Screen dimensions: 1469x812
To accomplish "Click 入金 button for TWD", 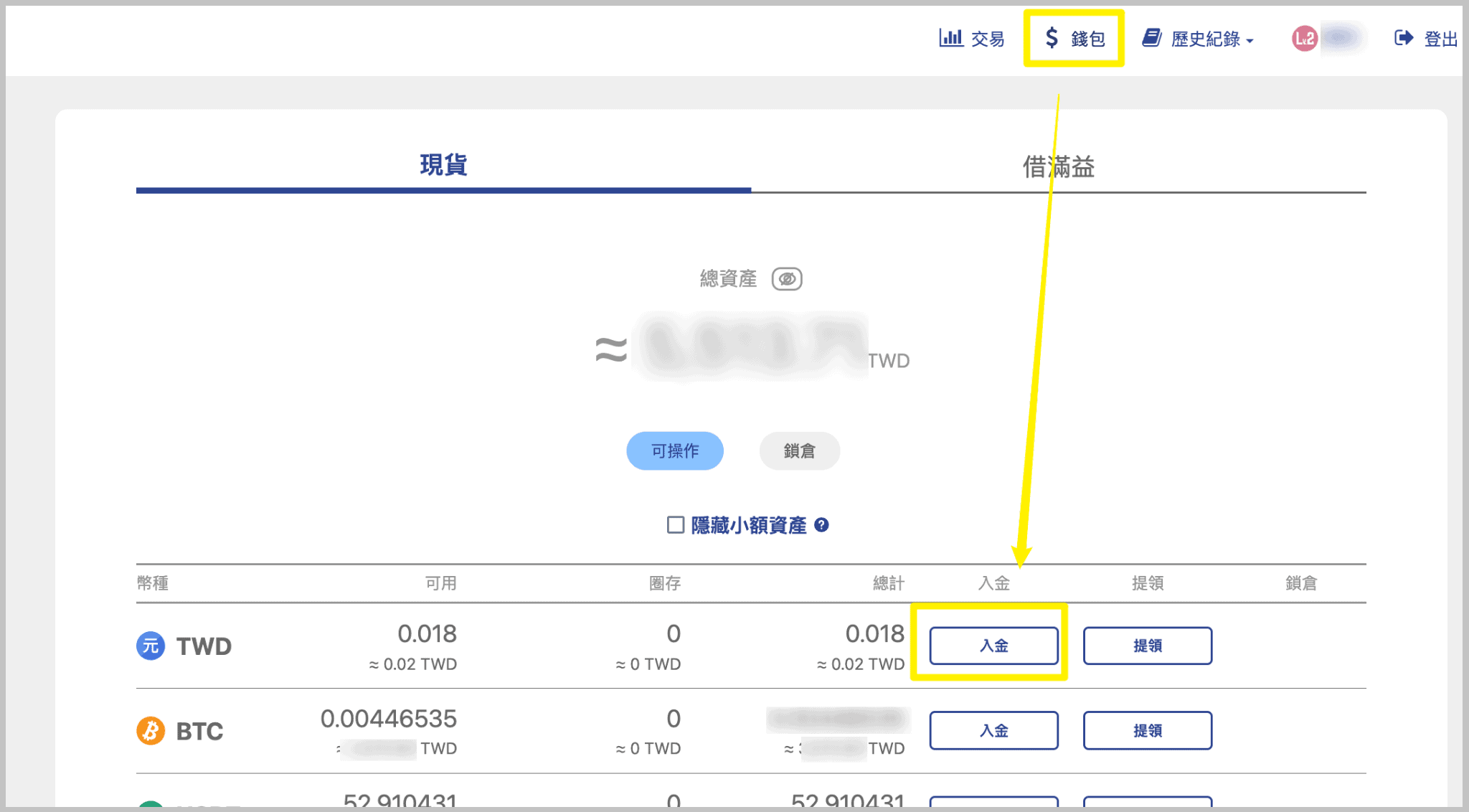I will coord(993,646).
